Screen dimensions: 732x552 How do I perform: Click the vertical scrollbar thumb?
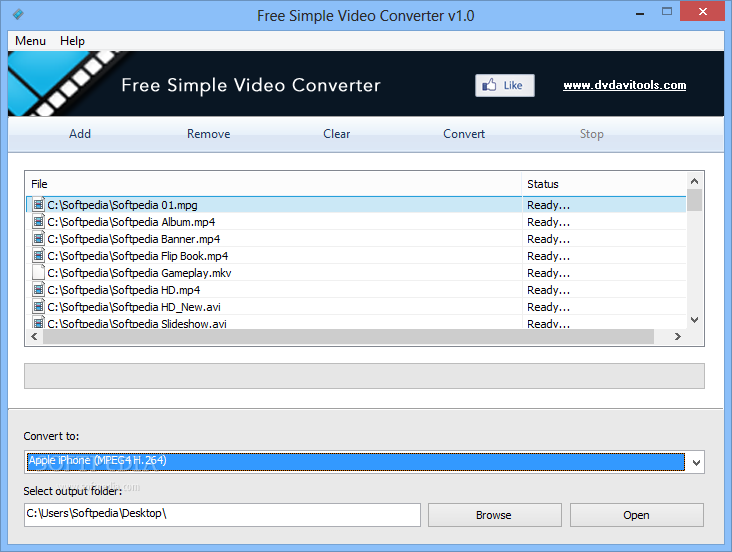click(695, 200)
